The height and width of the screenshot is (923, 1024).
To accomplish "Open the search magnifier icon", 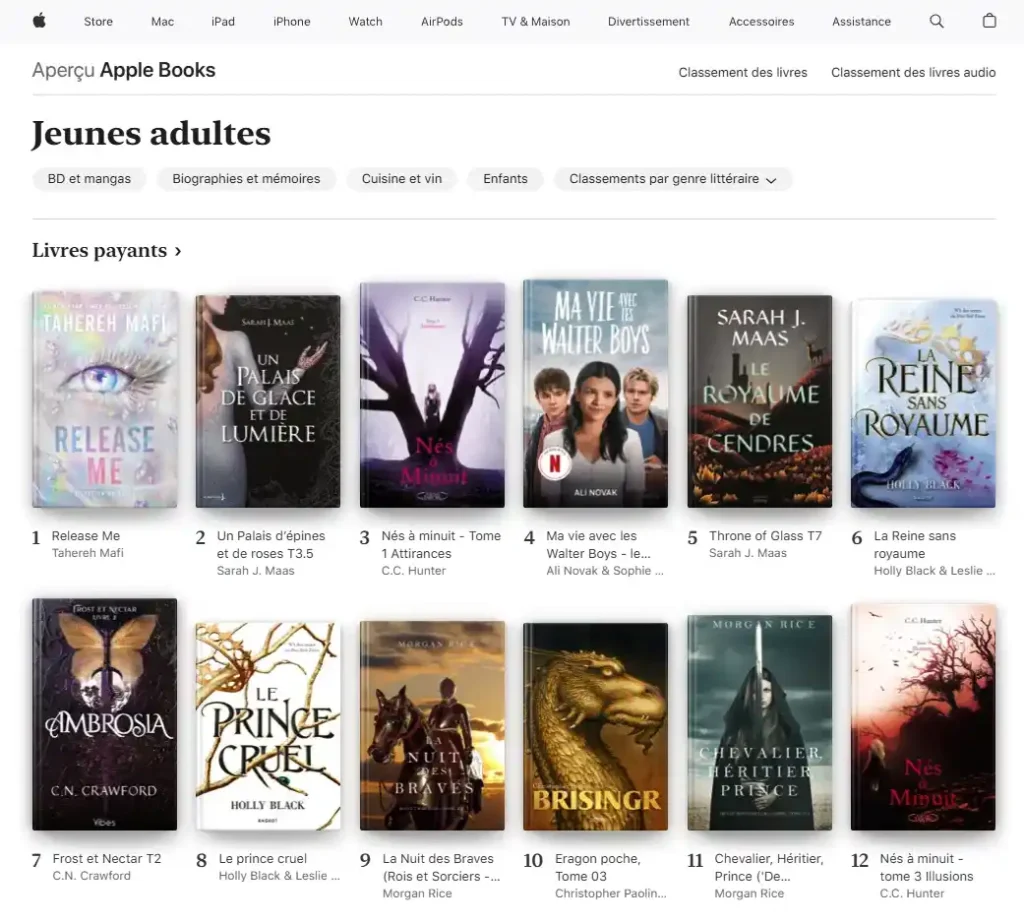I will [936, 21].
